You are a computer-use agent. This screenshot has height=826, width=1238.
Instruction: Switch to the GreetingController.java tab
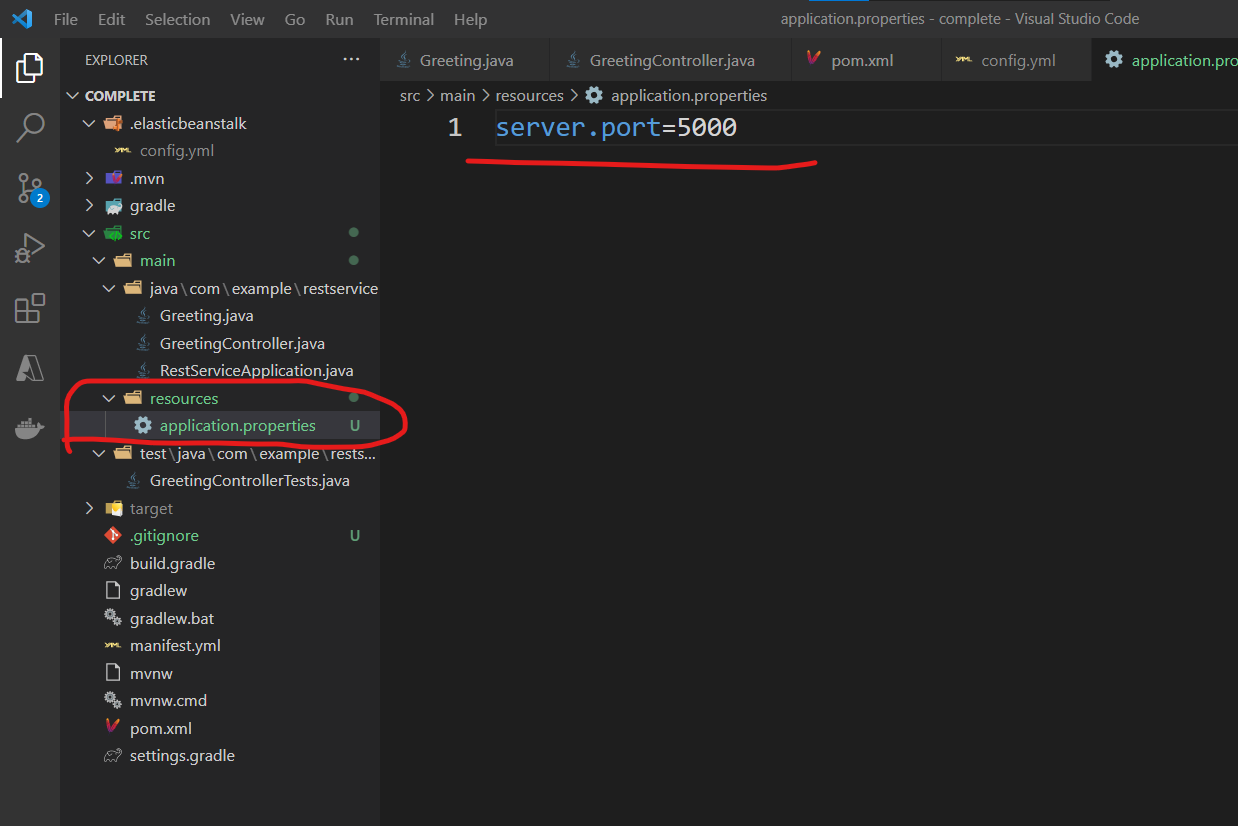[x=670, y=60]
